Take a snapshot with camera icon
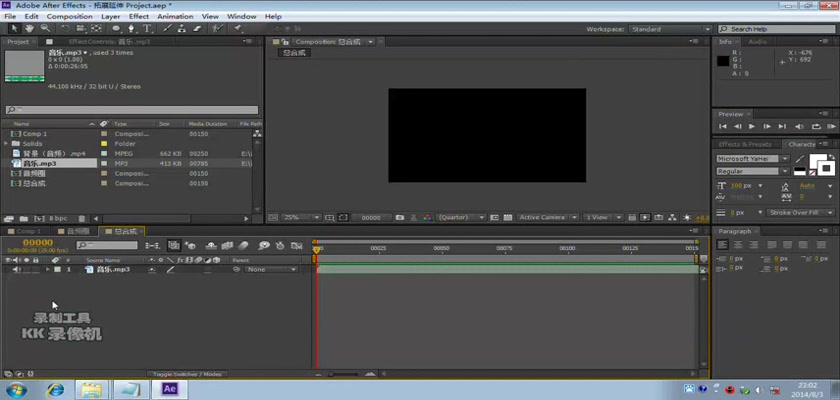Viewport: 840px width, 400px height. (x=400, y=217)
